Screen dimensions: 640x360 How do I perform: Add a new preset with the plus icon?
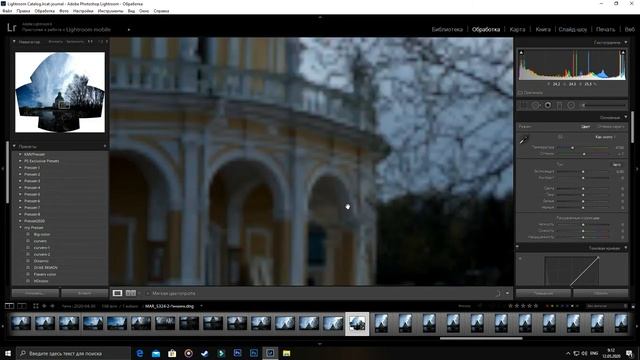click(105, 146)
